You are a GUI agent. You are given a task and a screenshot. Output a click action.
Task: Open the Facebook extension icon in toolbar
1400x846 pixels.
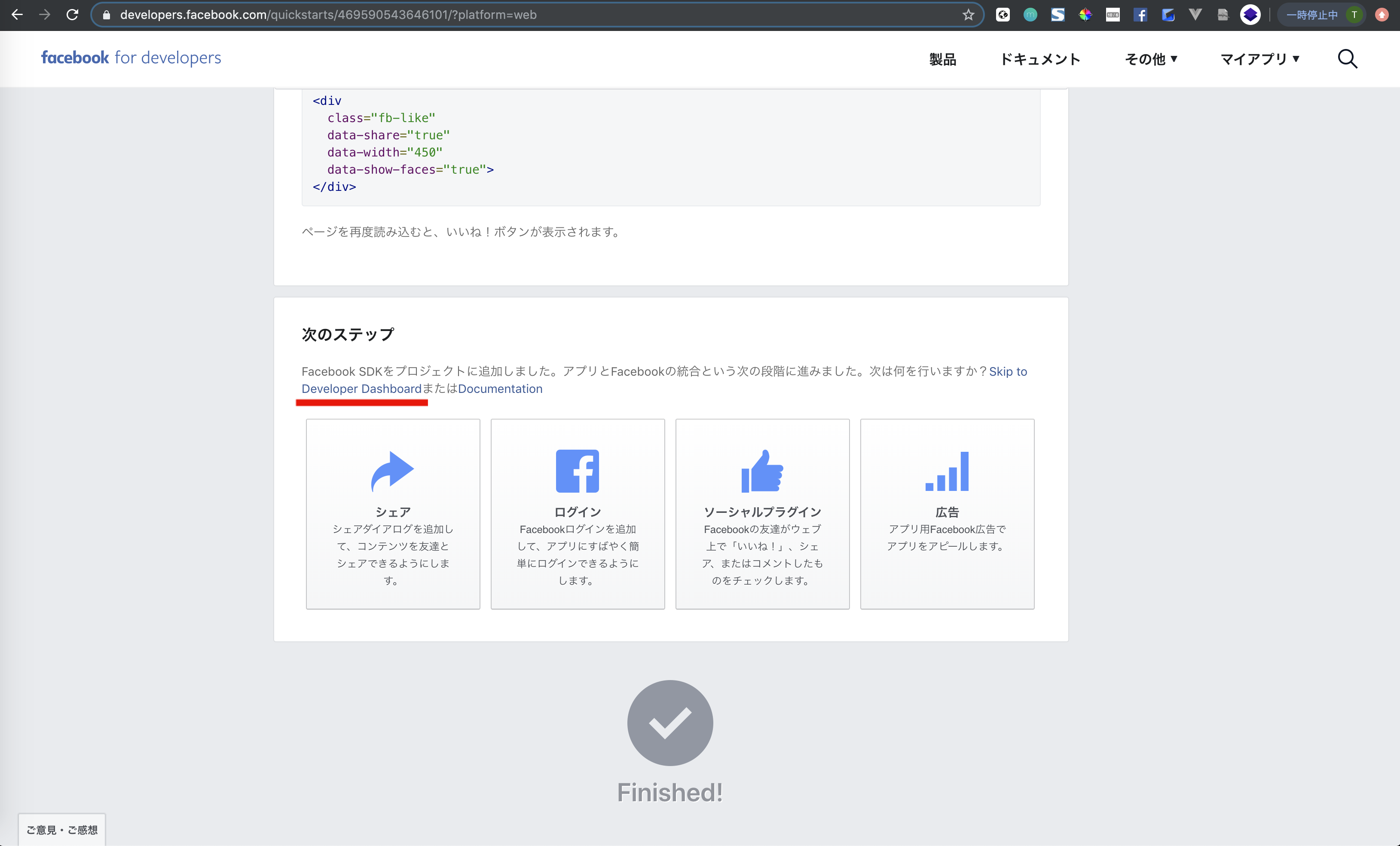click(x=1140, y=15)
